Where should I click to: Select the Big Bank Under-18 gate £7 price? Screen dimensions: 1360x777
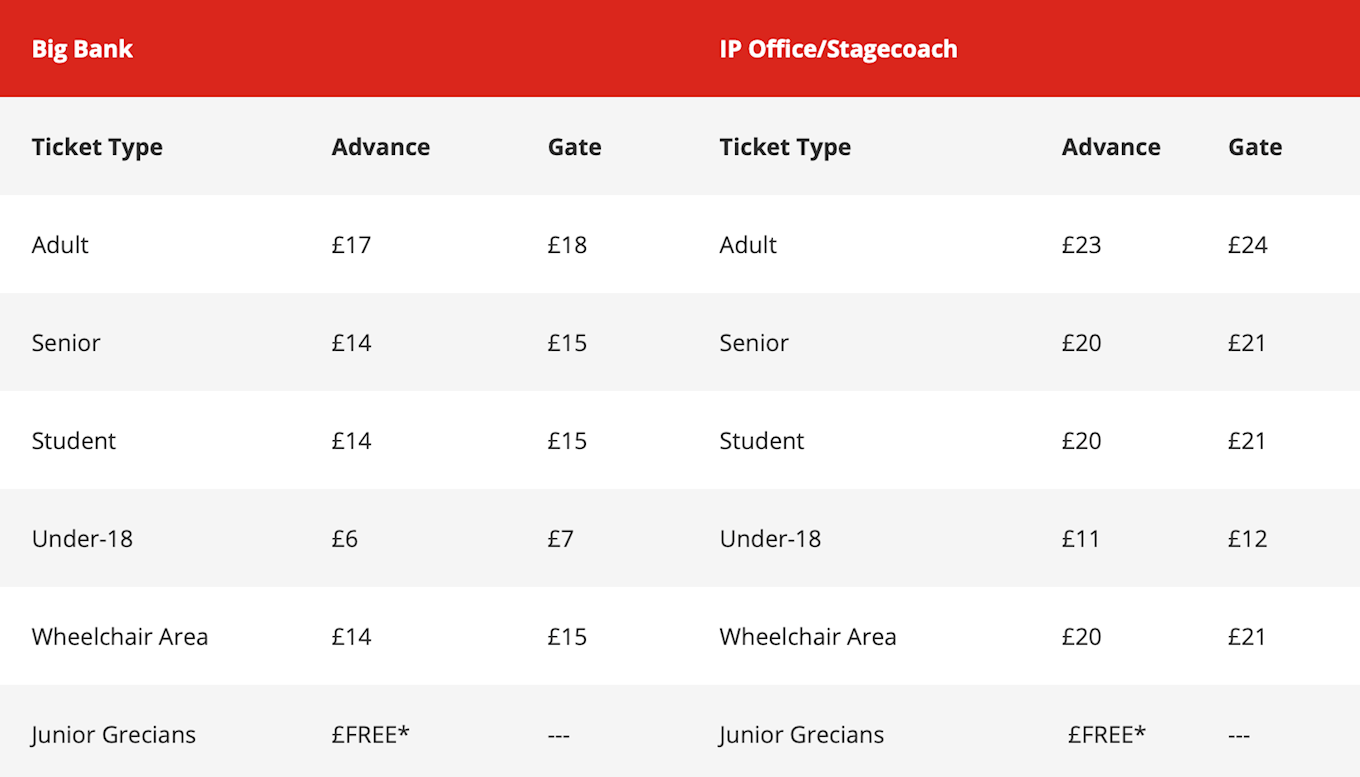(x=561, y=539)
